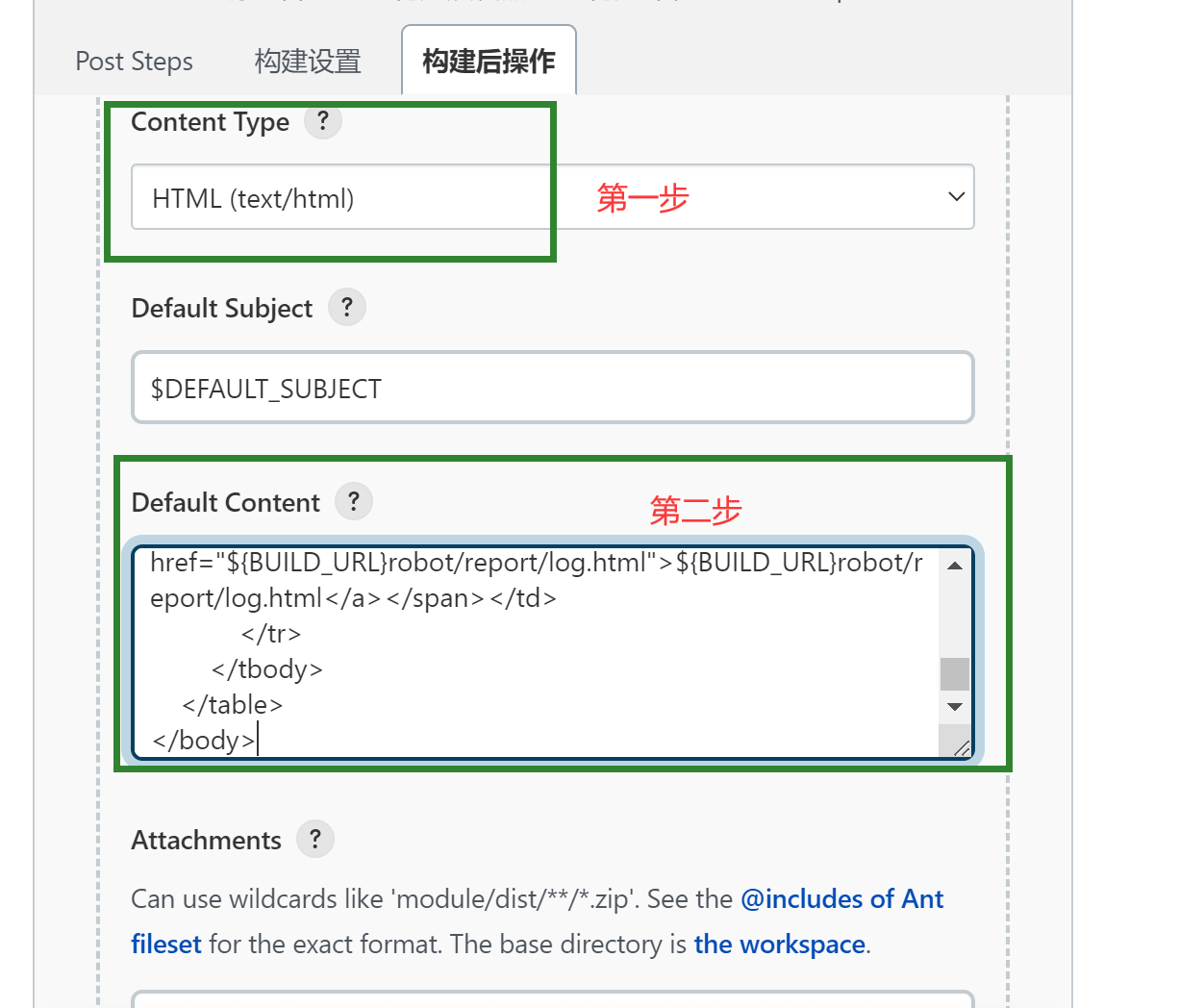The height and width of the screenshot is (1008, 1204).
Task: Switch to the Post Steps tab
Action: coord(134,62)
